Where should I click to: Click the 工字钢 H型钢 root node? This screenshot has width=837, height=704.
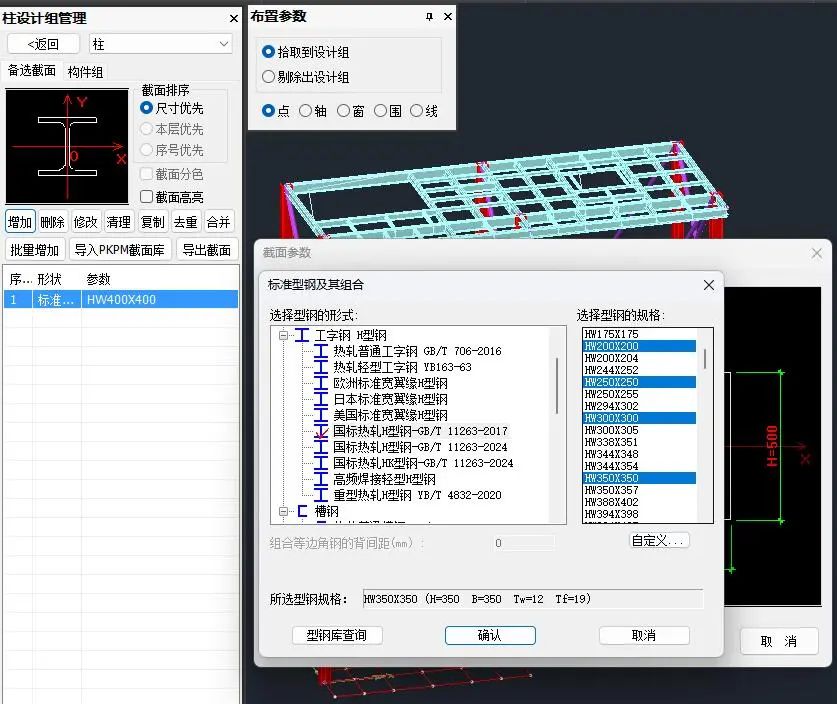click(x=350, y=335)
